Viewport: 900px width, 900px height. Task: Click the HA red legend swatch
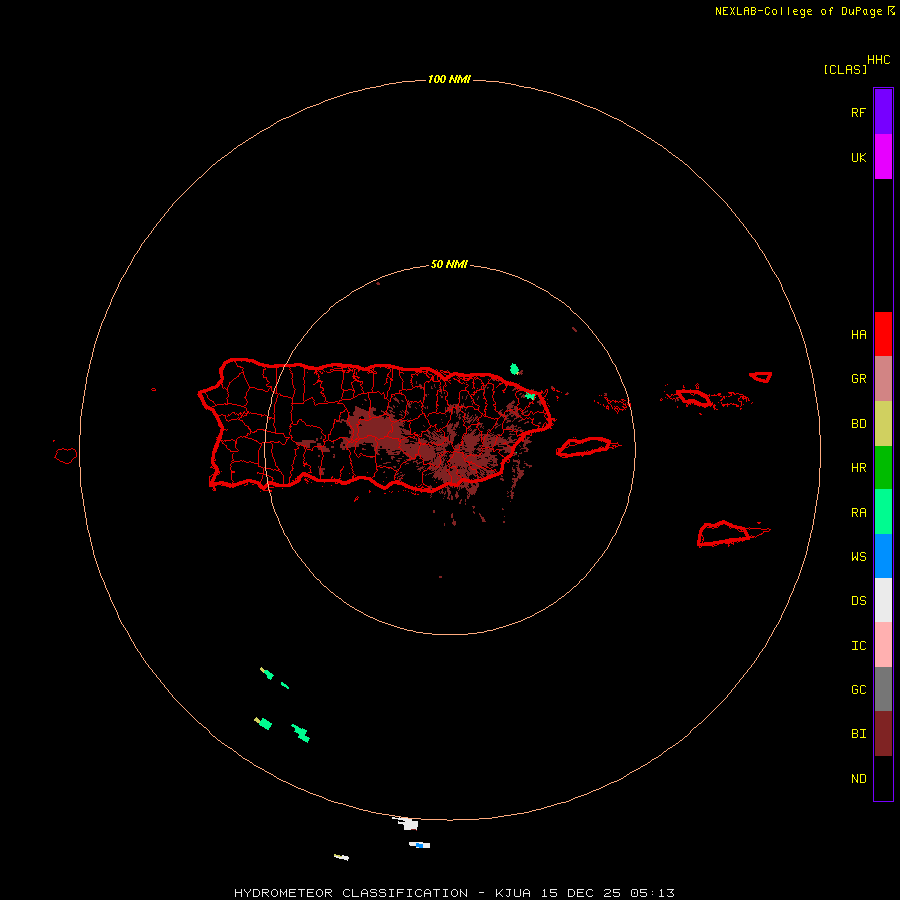883,334
